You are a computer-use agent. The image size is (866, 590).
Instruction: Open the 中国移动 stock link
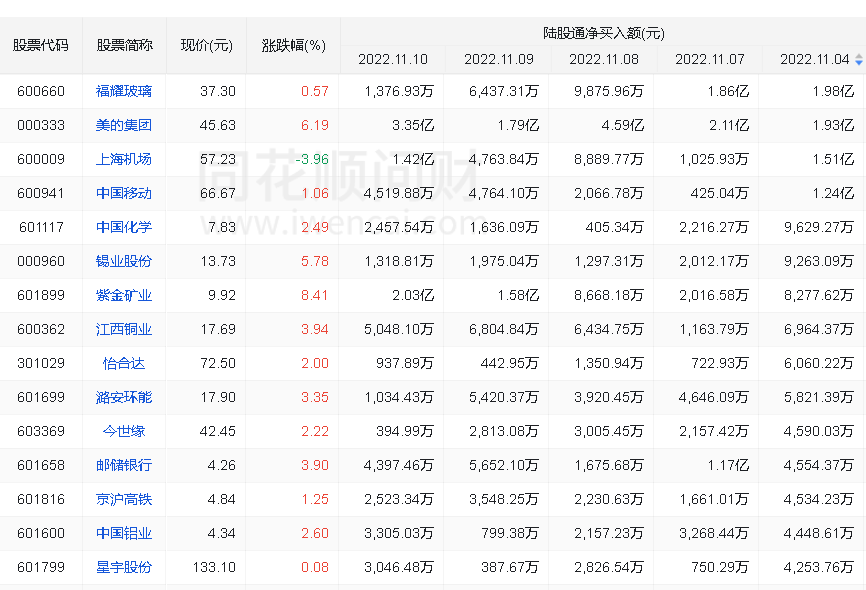tap(124, 193)
